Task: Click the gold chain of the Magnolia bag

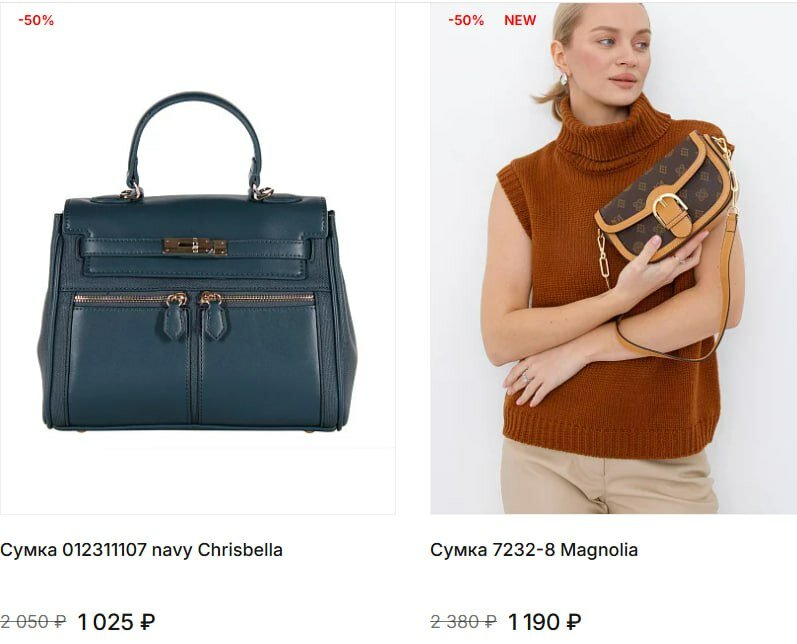Action: [x=604, y=260]
